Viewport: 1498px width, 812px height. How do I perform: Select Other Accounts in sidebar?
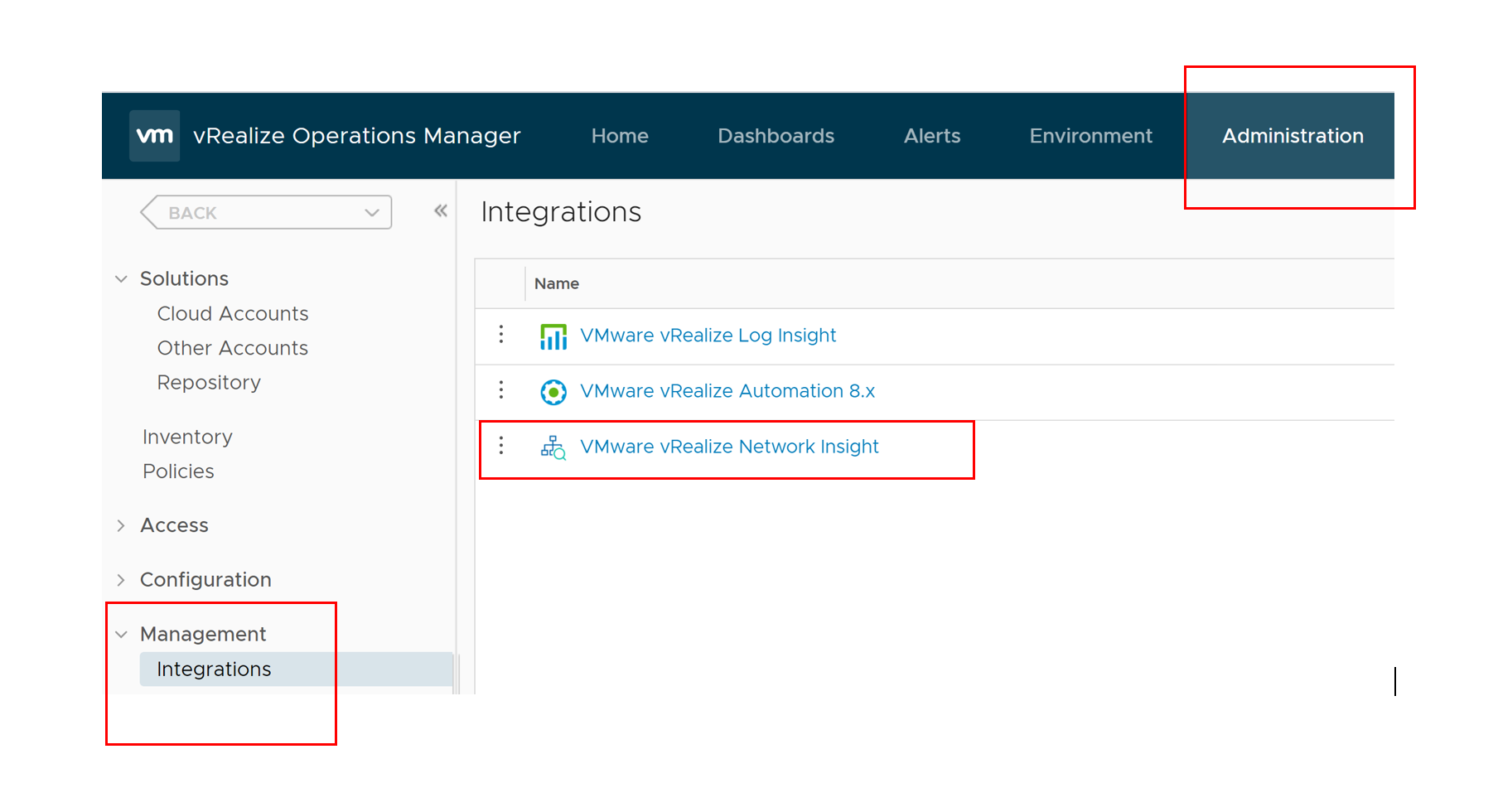233,348
